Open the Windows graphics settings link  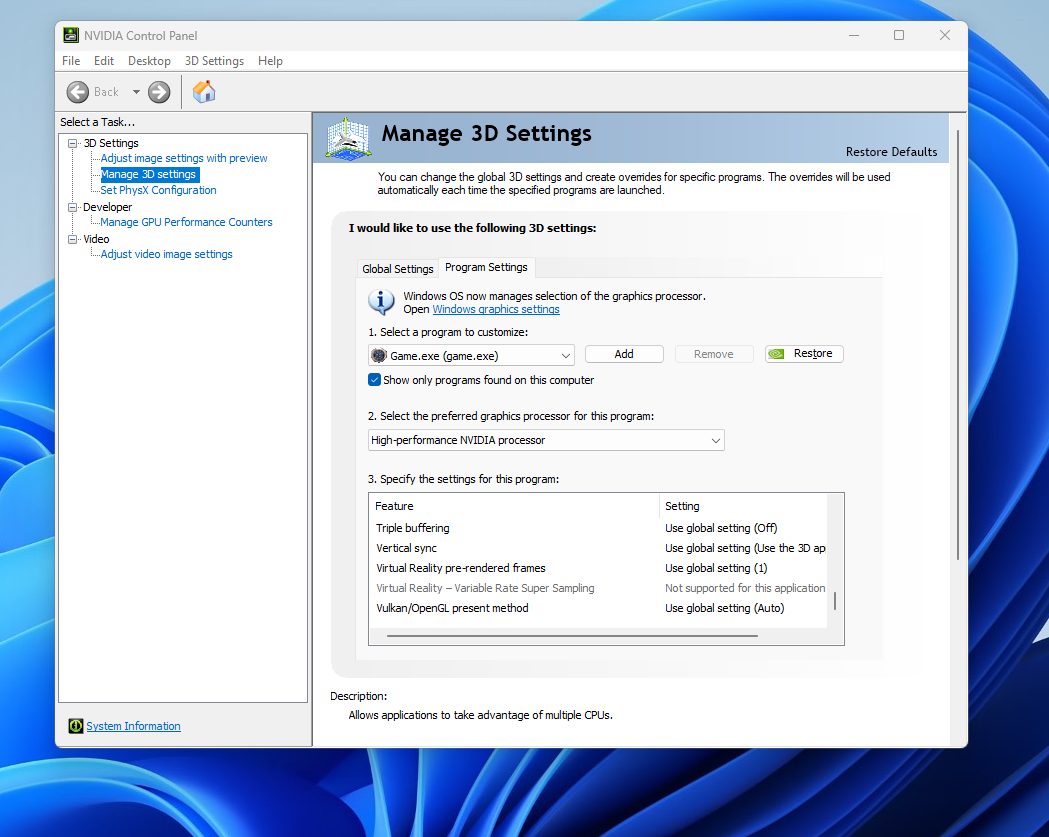tap(496, 309)
